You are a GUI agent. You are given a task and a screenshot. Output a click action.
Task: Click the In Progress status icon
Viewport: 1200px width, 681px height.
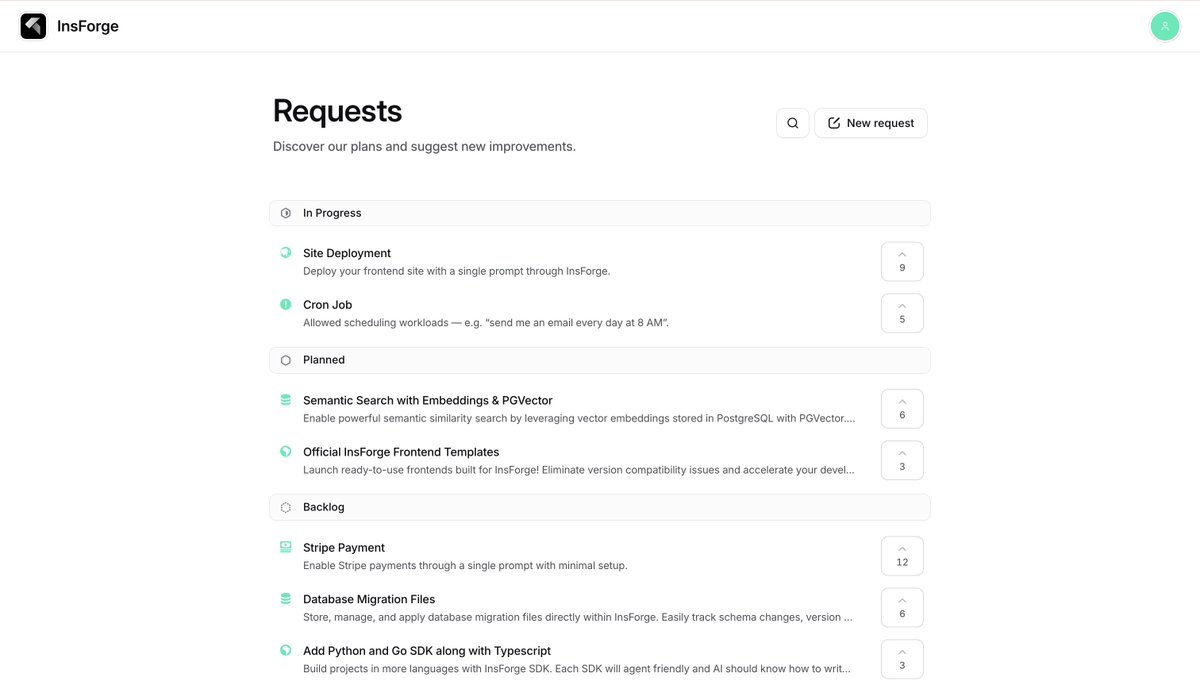point(286,213)
